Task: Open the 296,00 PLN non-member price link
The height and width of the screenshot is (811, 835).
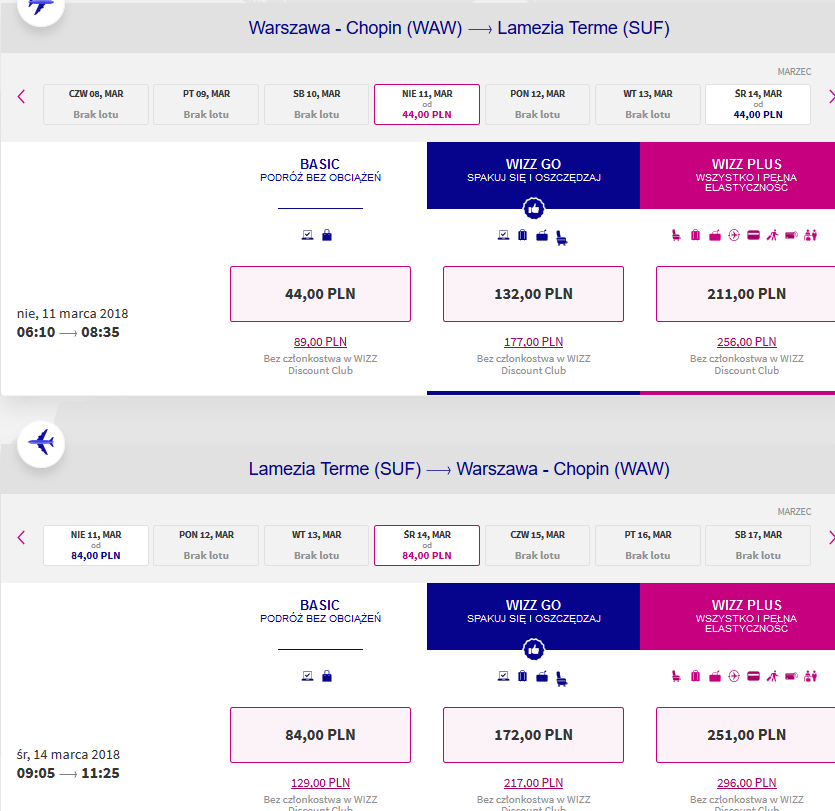Action: (747, 783)
